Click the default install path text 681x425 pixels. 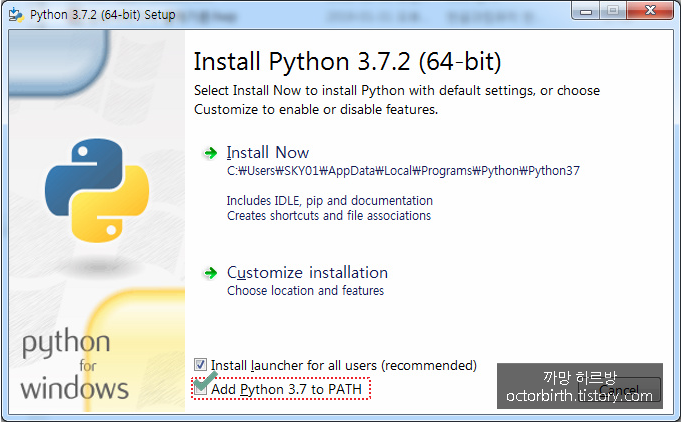point(403,171)
